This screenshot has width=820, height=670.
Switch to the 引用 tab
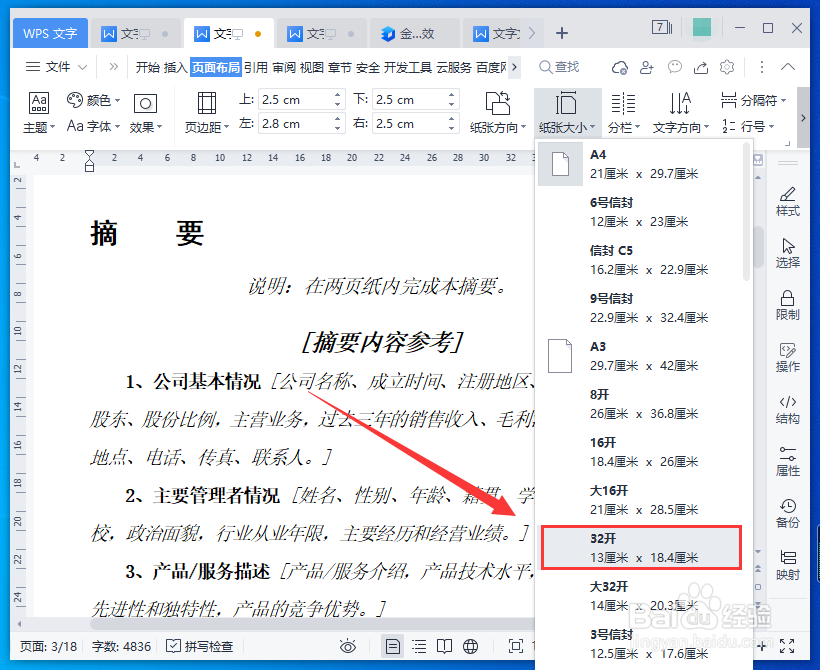point(256,67)
